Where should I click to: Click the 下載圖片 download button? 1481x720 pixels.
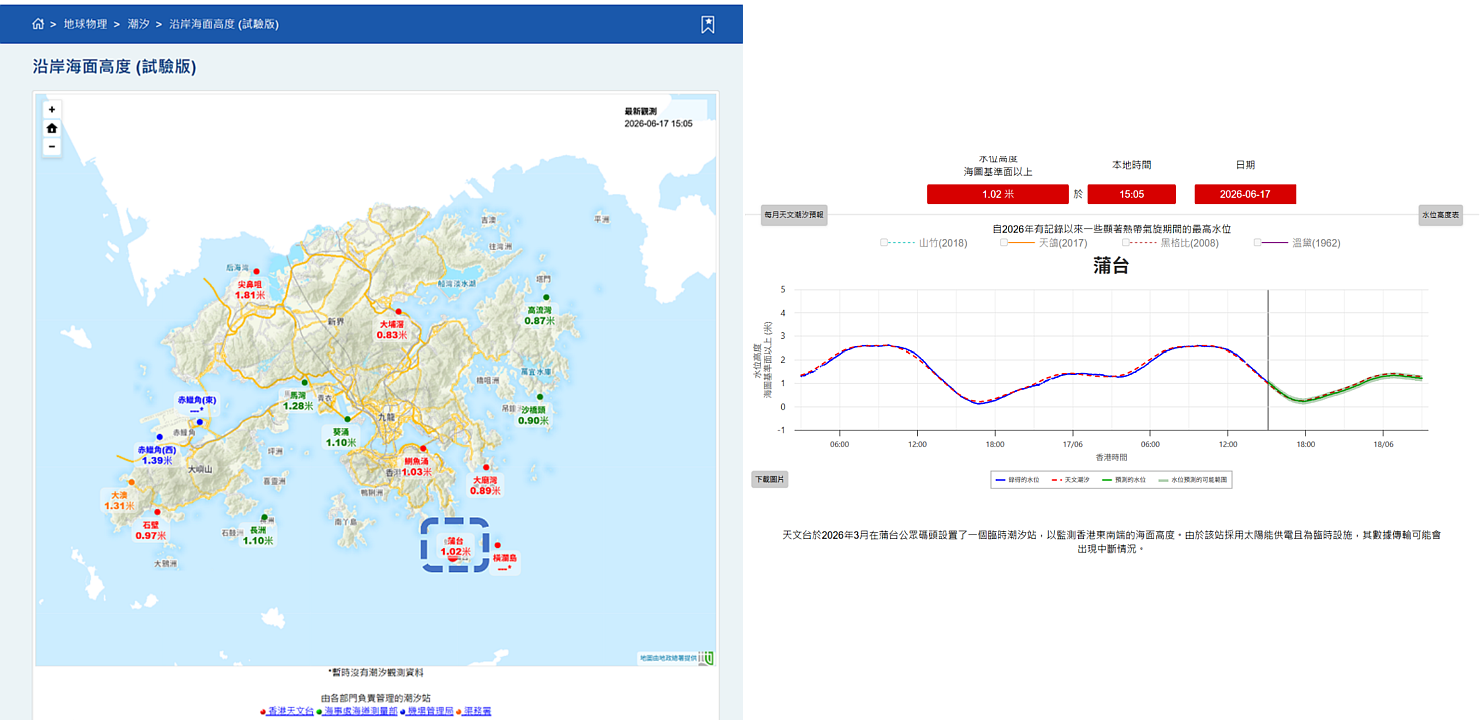click(x=770, y=480)
